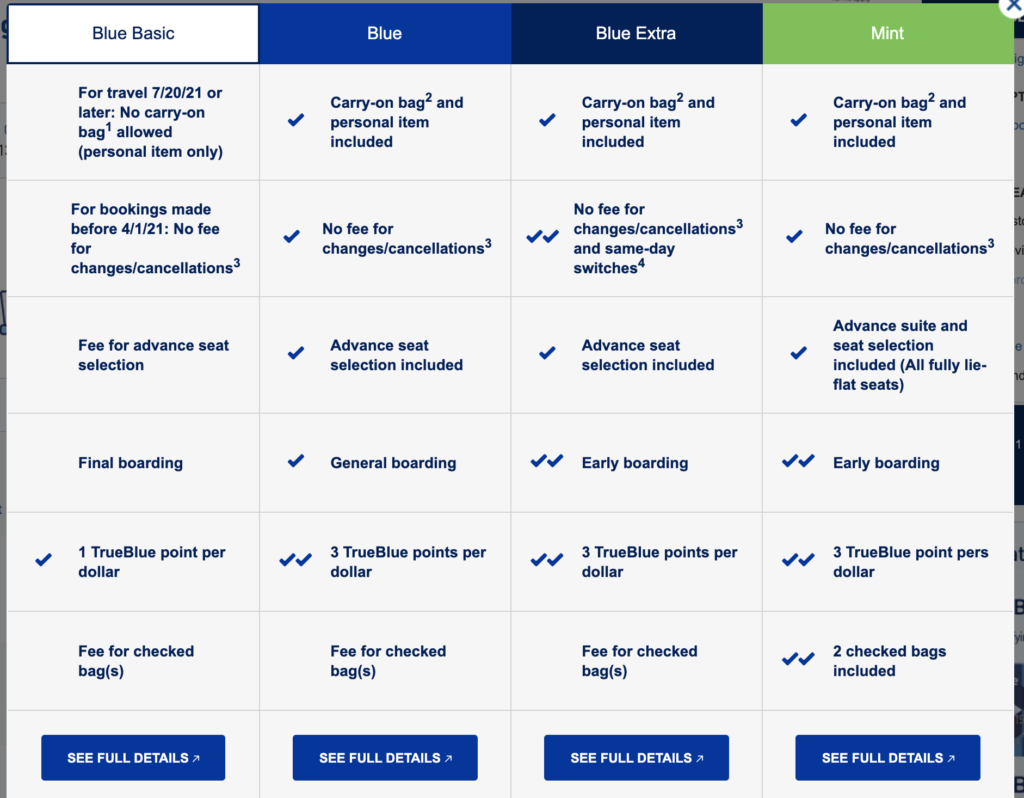Select the Blue Extra column header
Viewport: 1024px width, 798px height.
click(636, 32)
